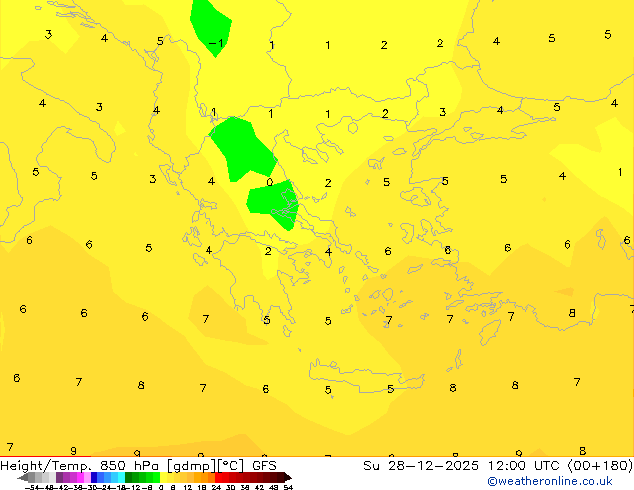Click the dark right arrow of color scale

coord(288,478)
